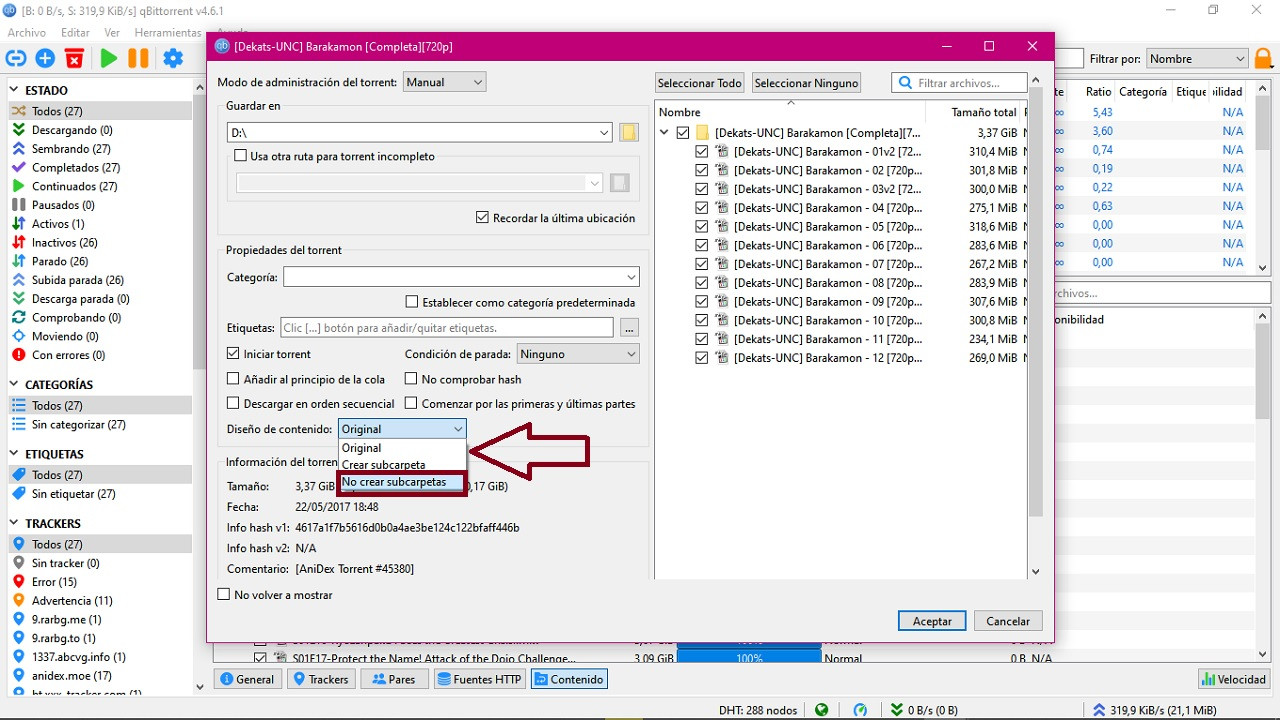The width and height of the screenshot is (1280, 720).
Task: Click the three-dots tag button next to Etiquetas
Action: (629, 327)
